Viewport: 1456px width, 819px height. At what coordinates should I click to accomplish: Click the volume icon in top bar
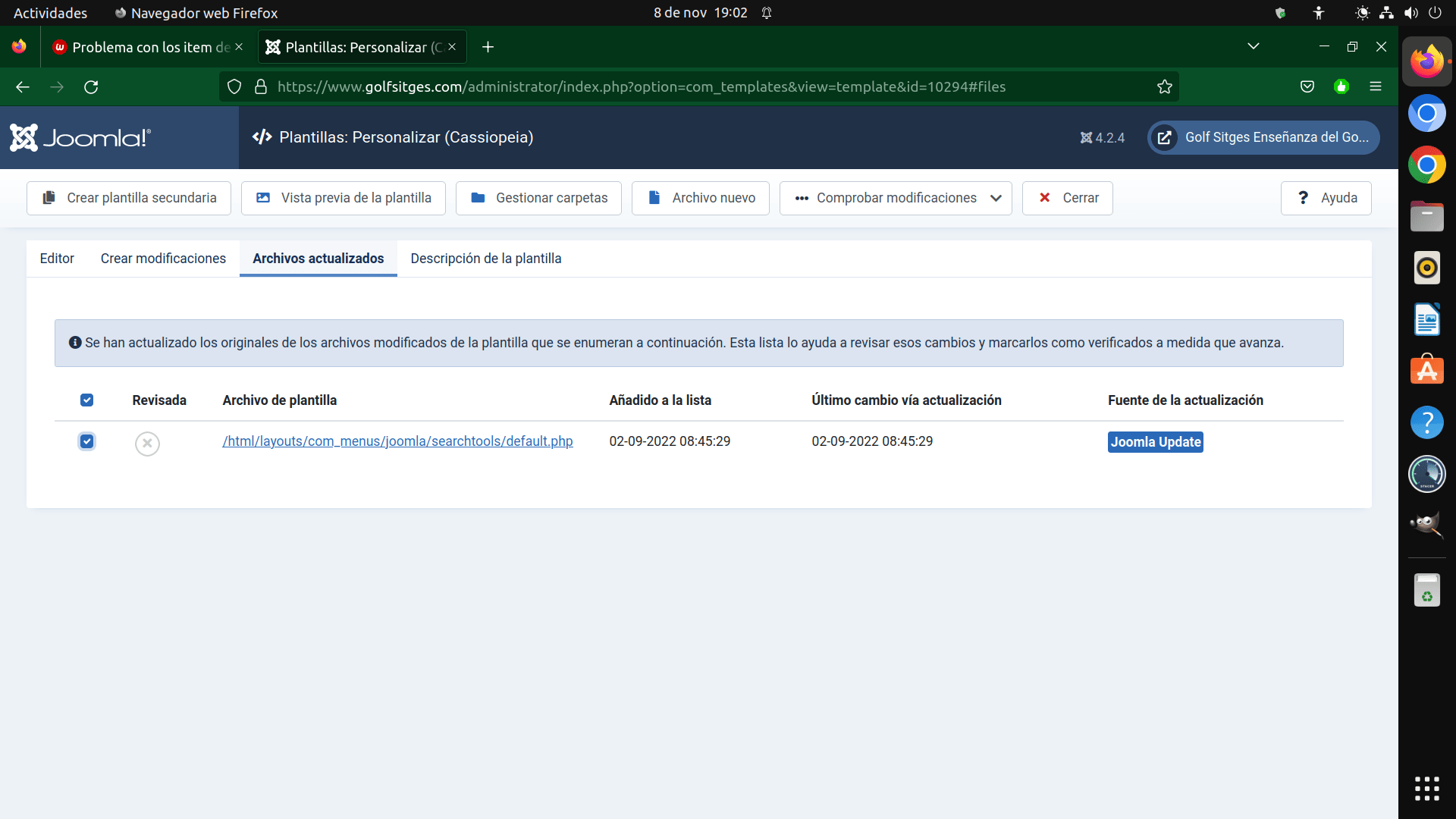1410,13
